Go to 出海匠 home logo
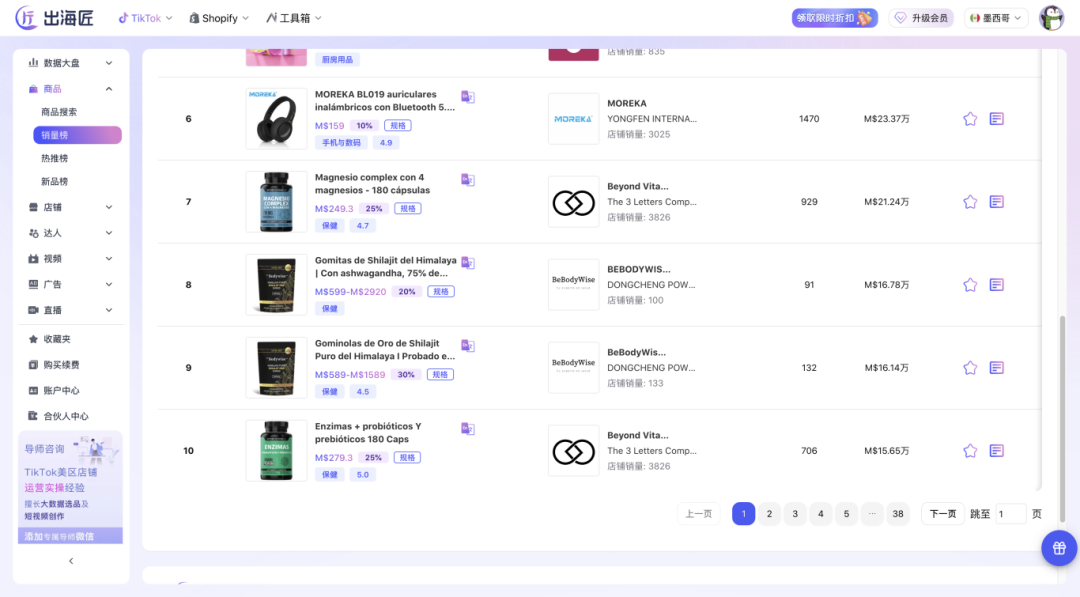This screenshot has width=1080, height=597. (x=54, y=18)
